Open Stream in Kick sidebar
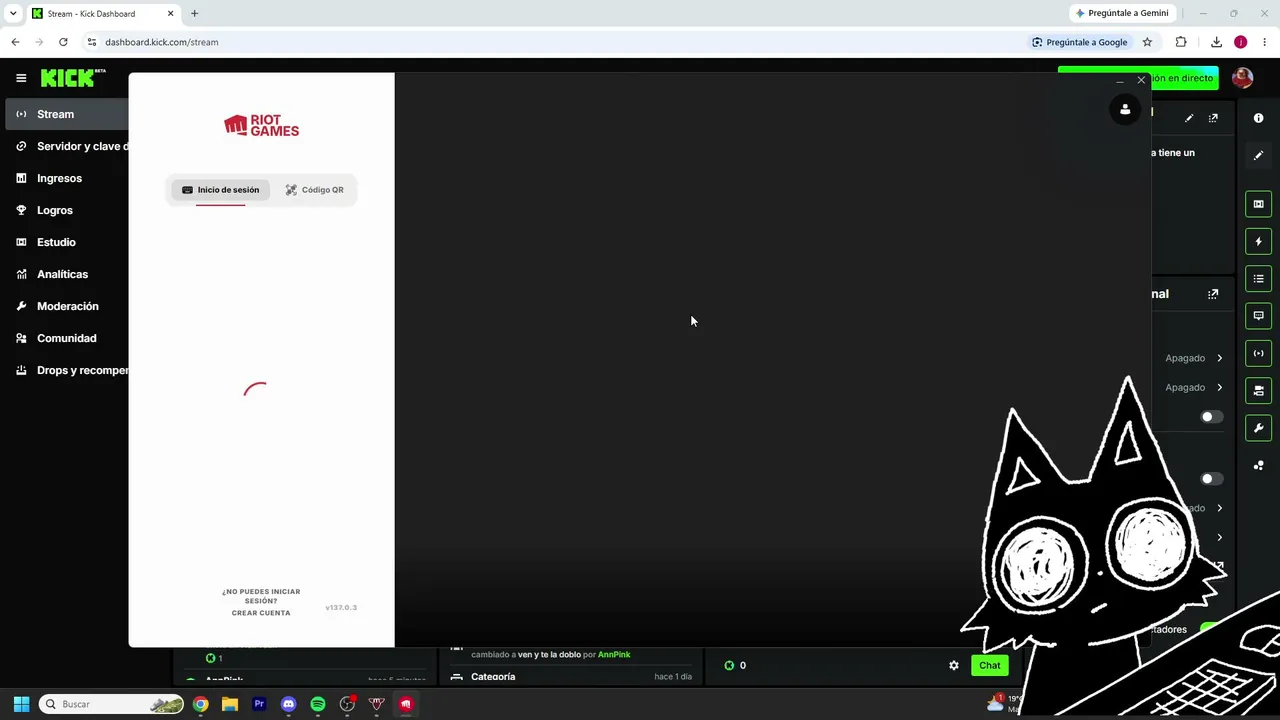This screenshot has width=1280, height=720. point(66,114)
